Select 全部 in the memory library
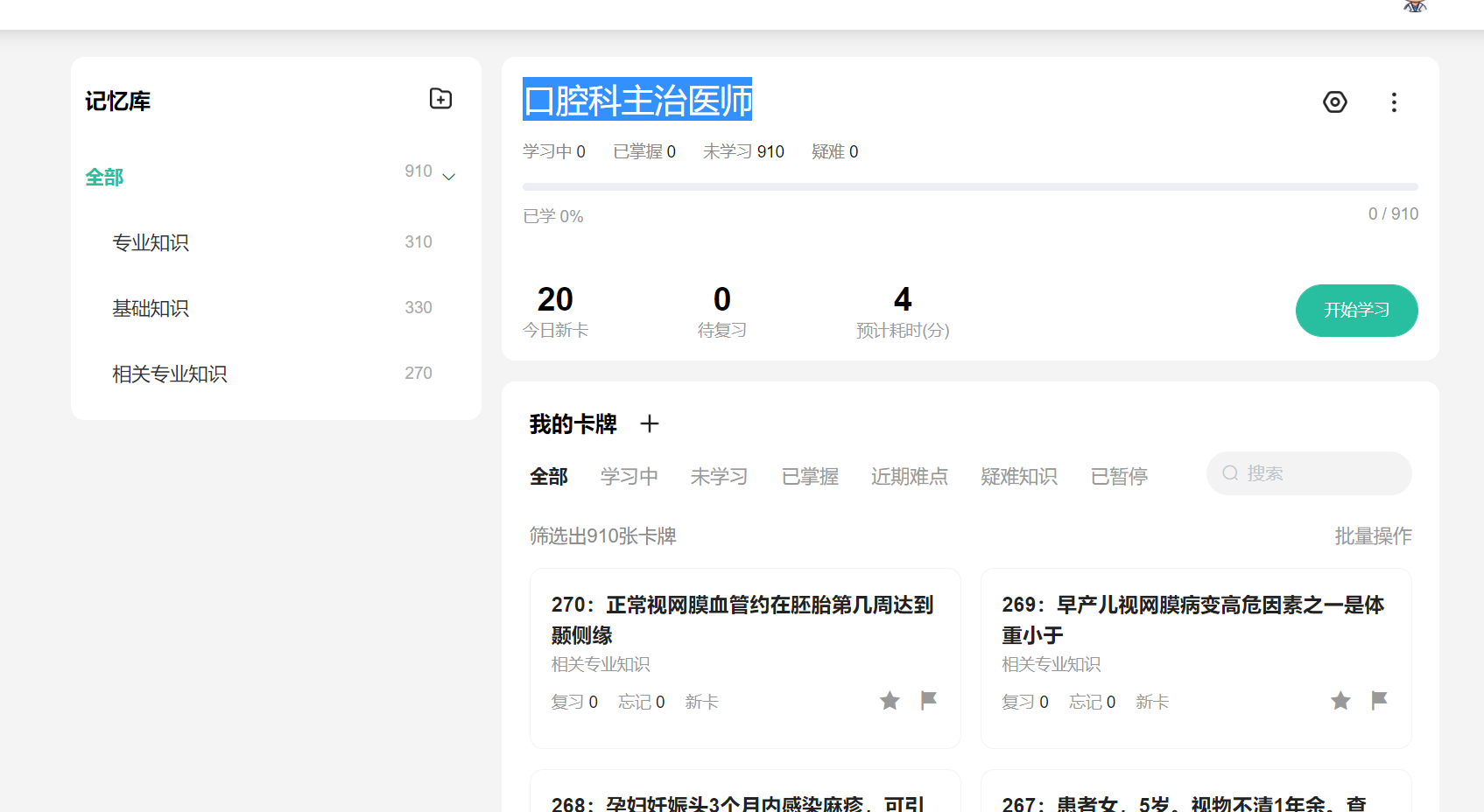The height and width of the screenshot is (812, 1484). 104,178
